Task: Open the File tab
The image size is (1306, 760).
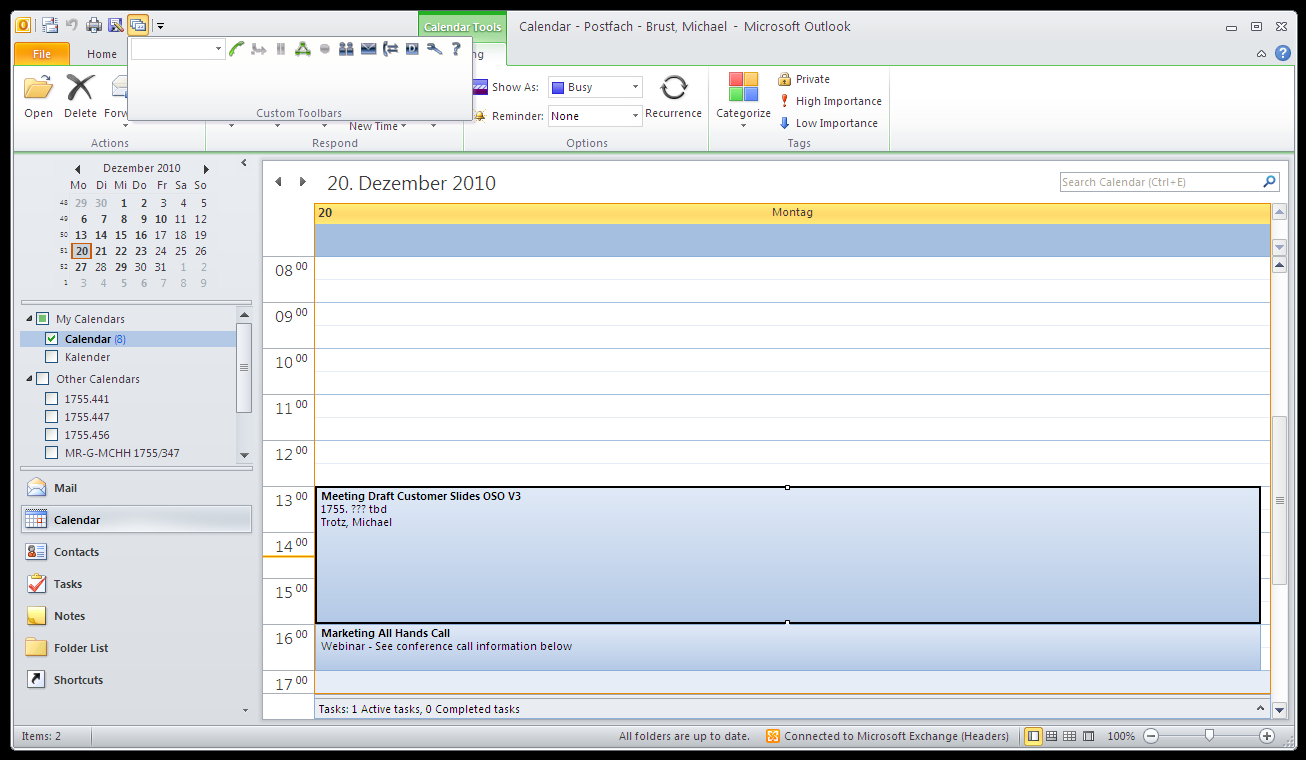Action: pos(42,54)
